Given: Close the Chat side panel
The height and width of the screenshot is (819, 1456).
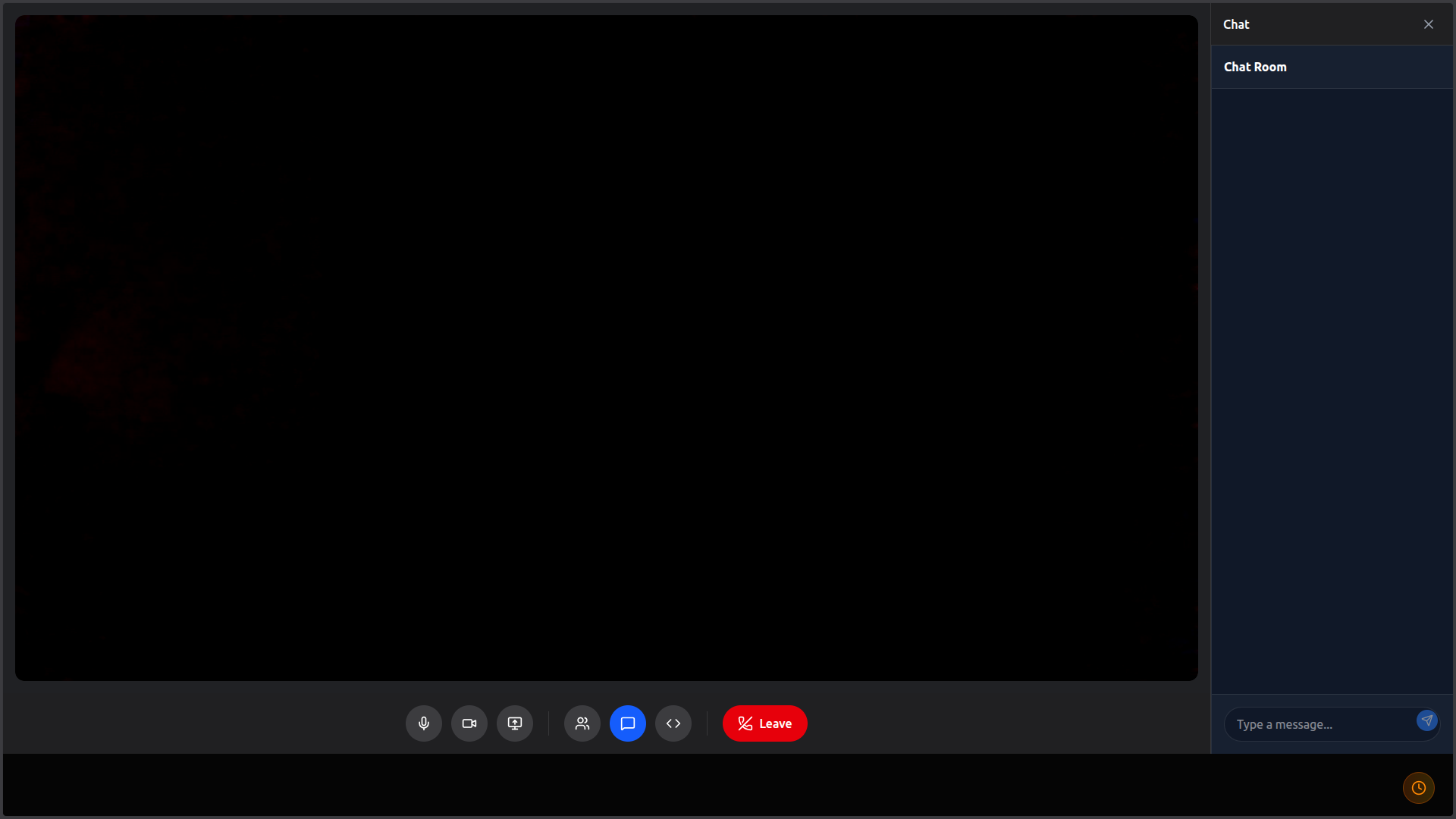Looking at the screenshot, I should [1428, 24].
